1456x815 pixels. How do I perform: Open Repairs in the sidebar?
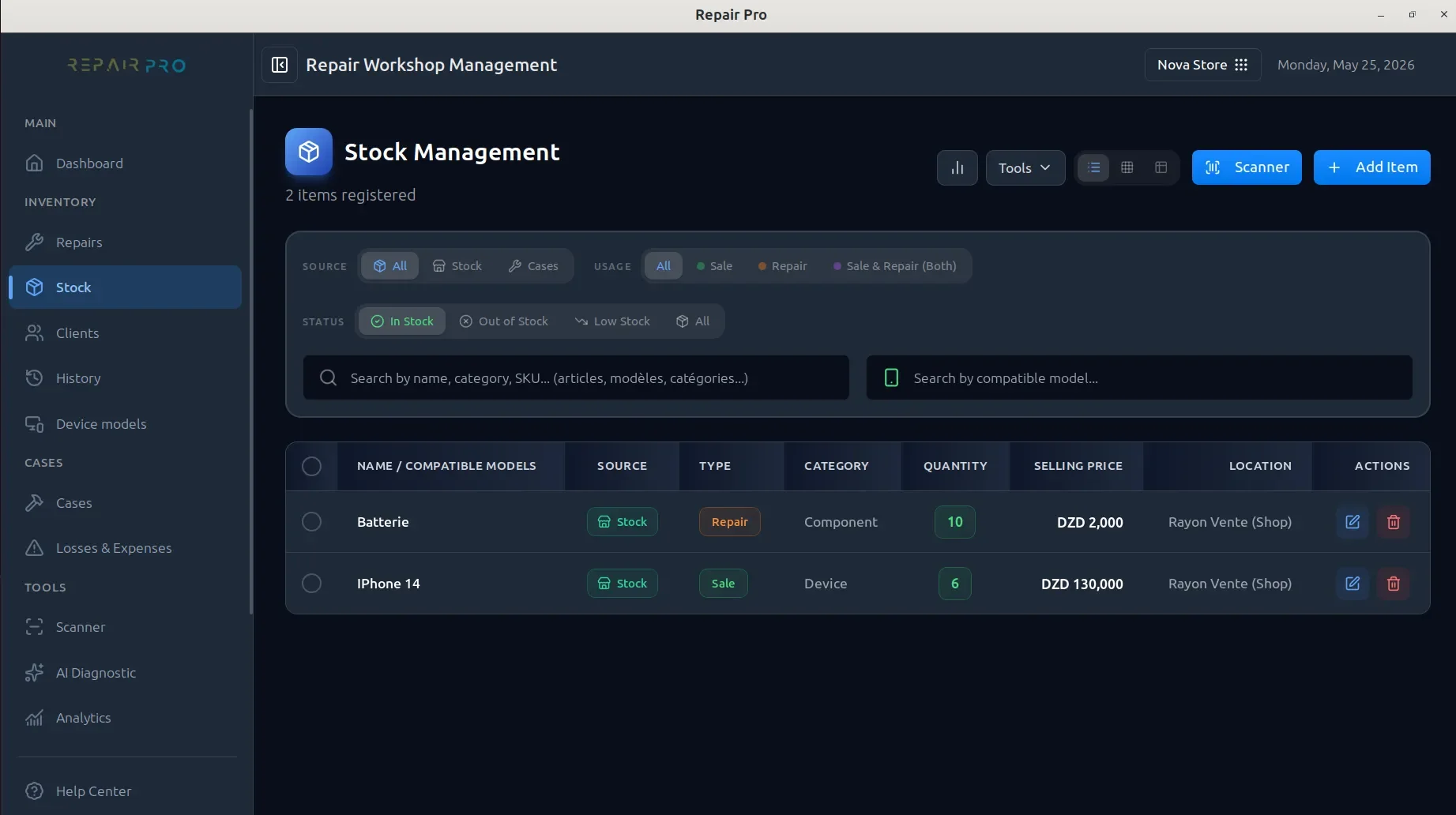coord(125,242)
